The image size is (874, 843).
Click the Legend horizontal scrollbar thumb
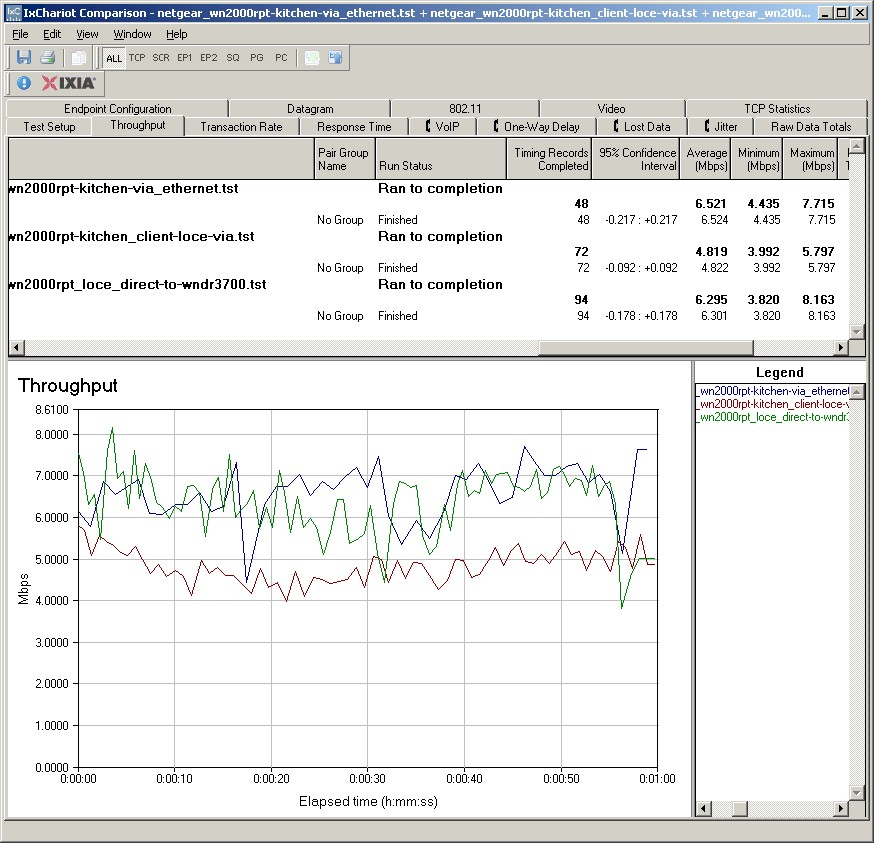coord(740,808)
